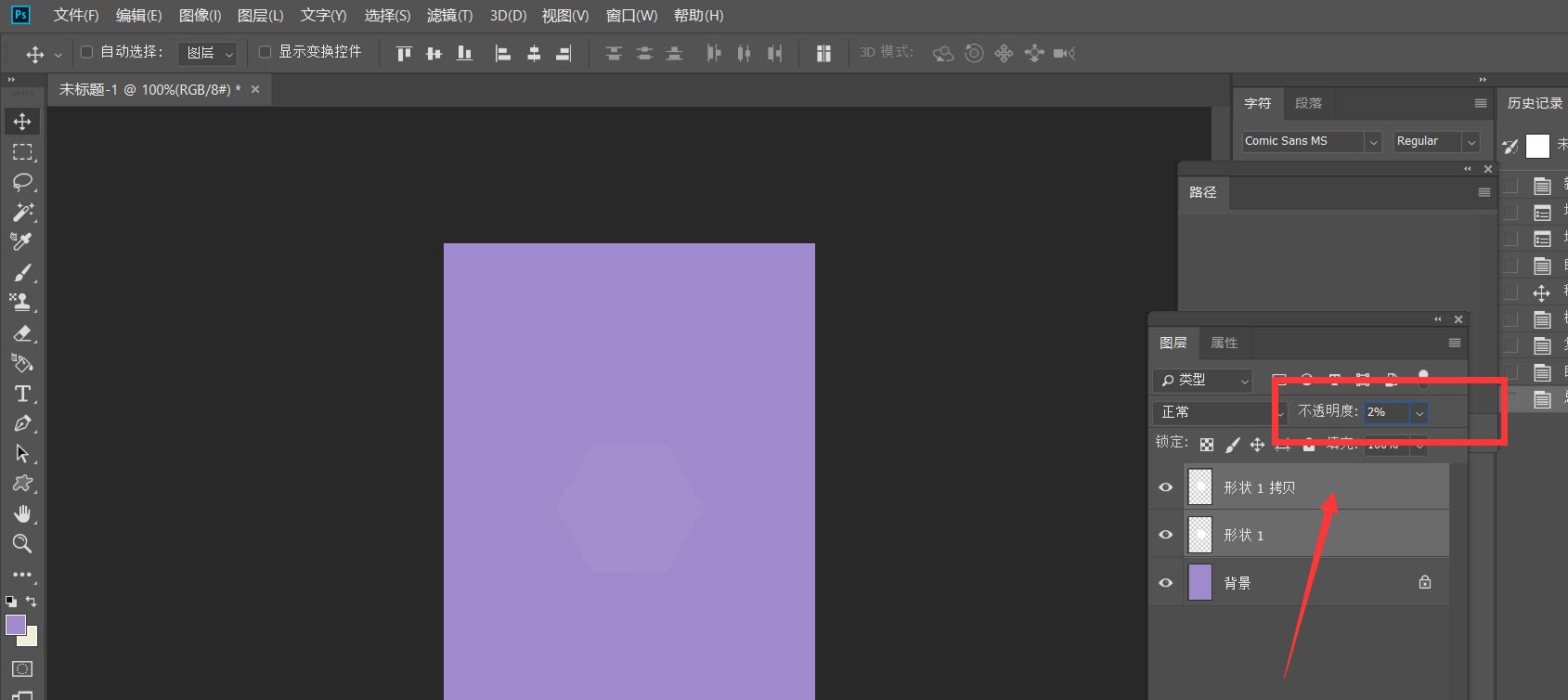Align right edges in options bar

564,54
